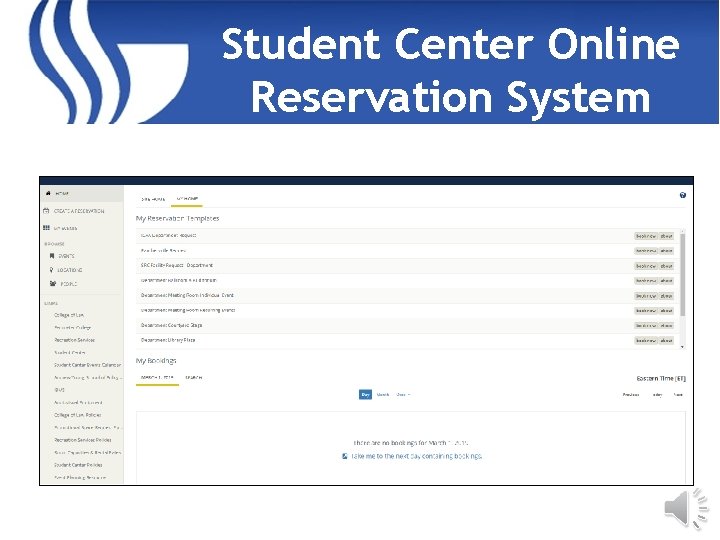Click about for Department Courtyard Stage
The image size is (720, 540).
click(666, 326)
